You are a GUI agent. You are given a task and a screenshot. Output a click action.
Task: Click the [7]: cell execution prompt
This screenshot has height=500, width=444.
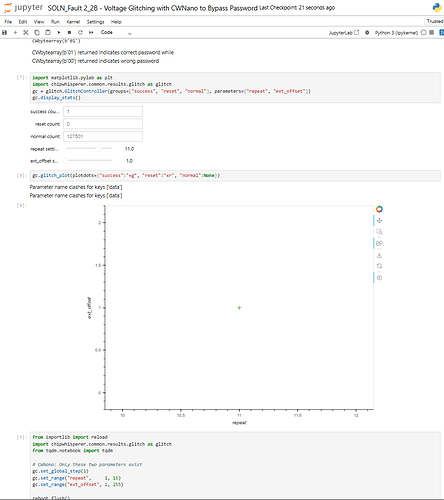(22, 77)
